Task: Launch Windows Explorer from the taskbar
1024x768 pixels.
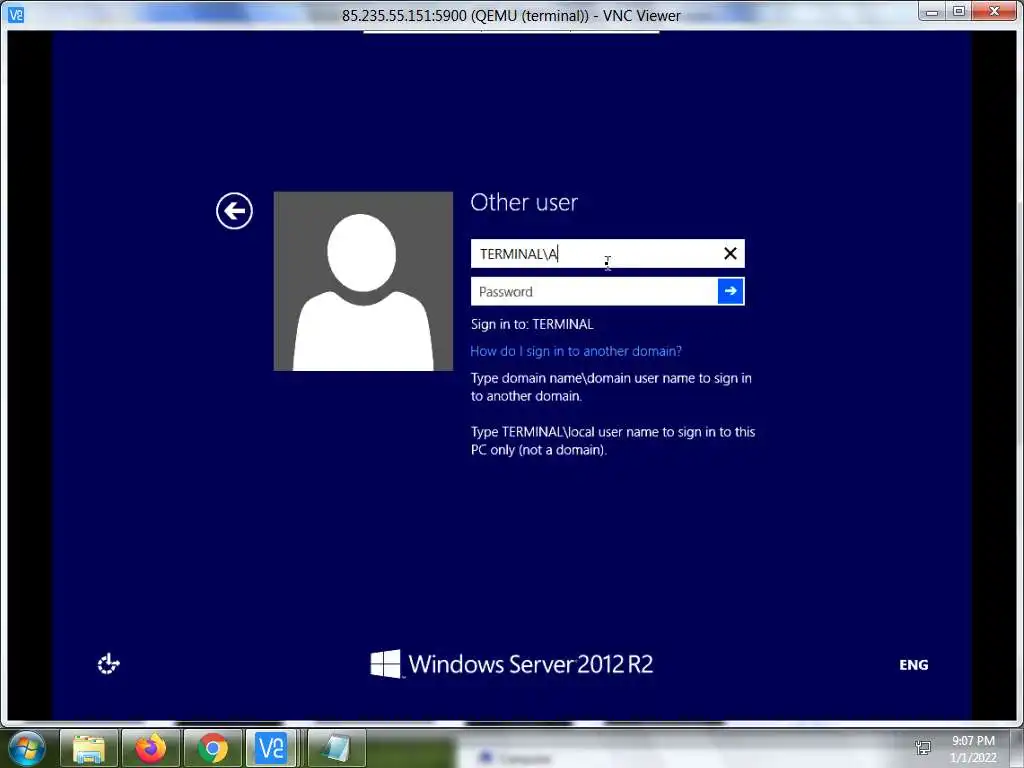Action: point(89,748)
